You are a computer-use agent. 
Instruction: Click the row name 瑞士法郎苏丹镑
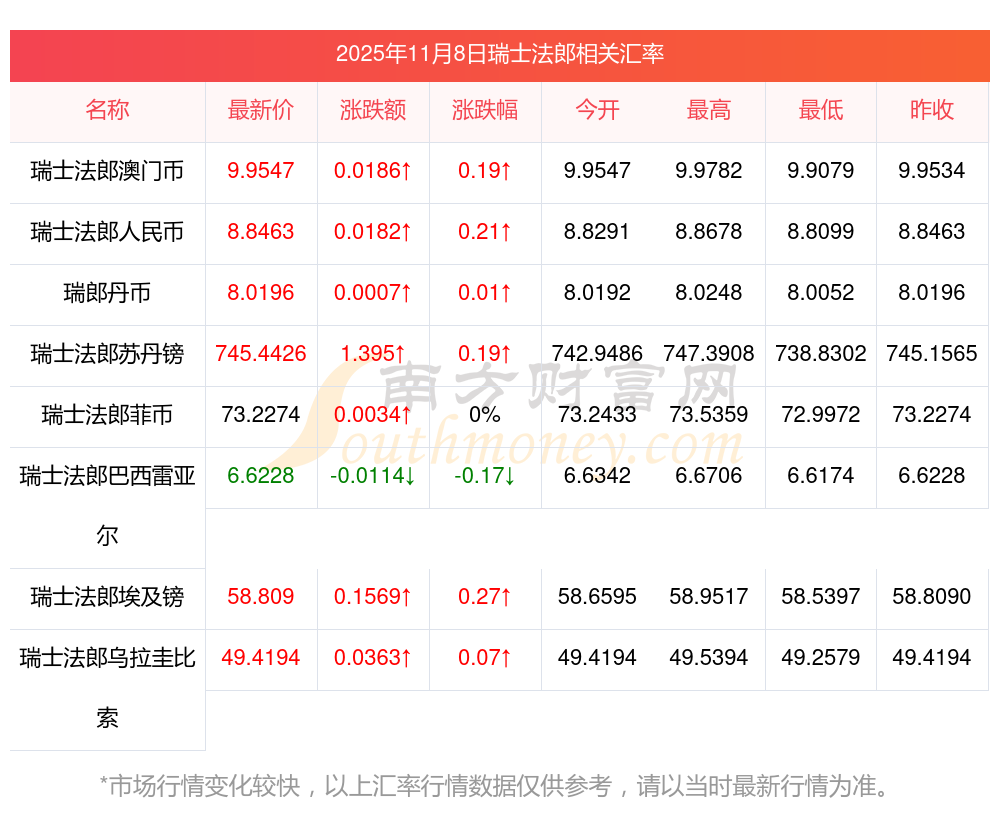[107, 353]
